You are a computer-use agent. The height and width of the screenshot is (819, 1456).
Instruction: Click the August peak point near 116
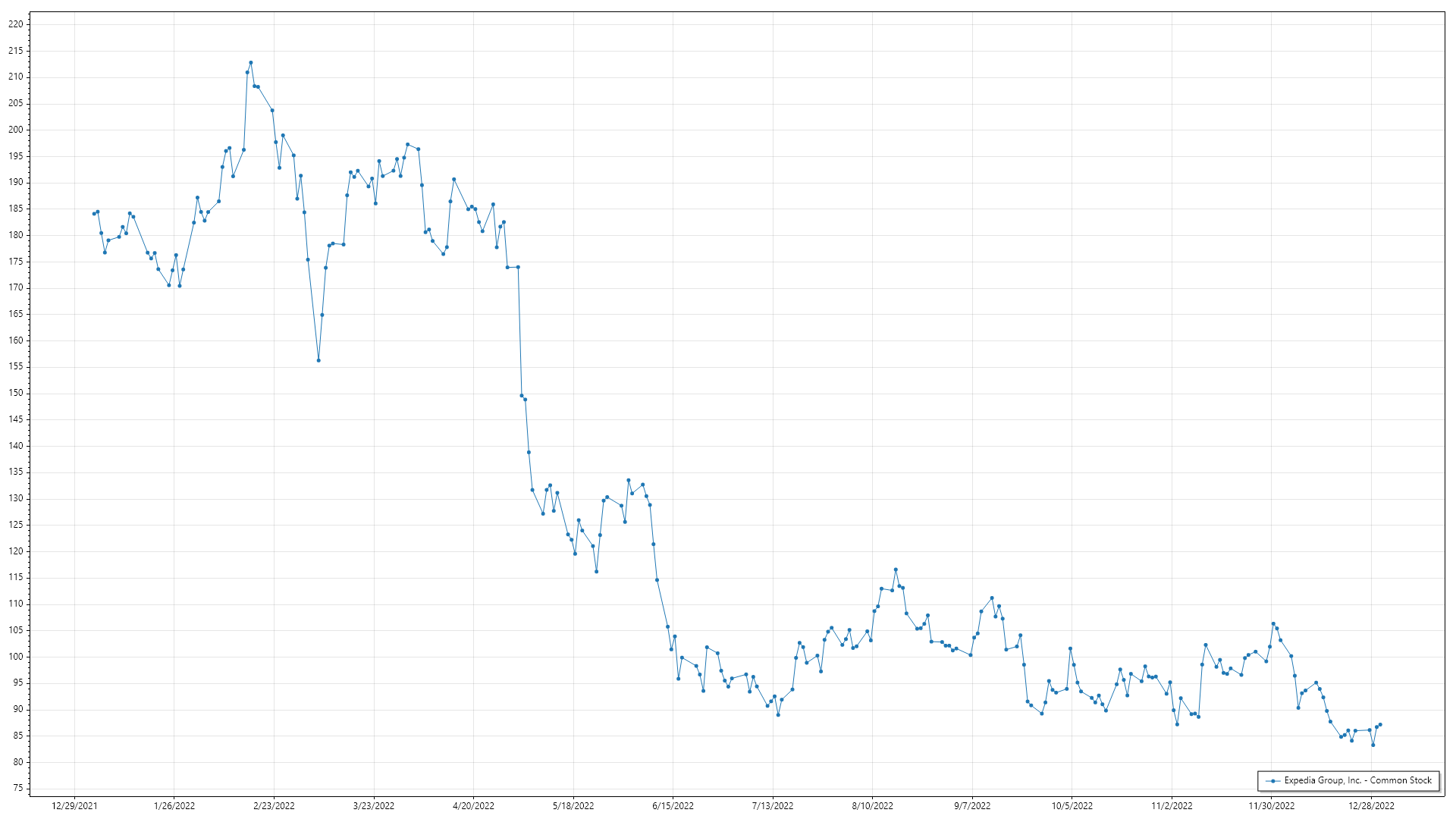[x=896, y=570]
